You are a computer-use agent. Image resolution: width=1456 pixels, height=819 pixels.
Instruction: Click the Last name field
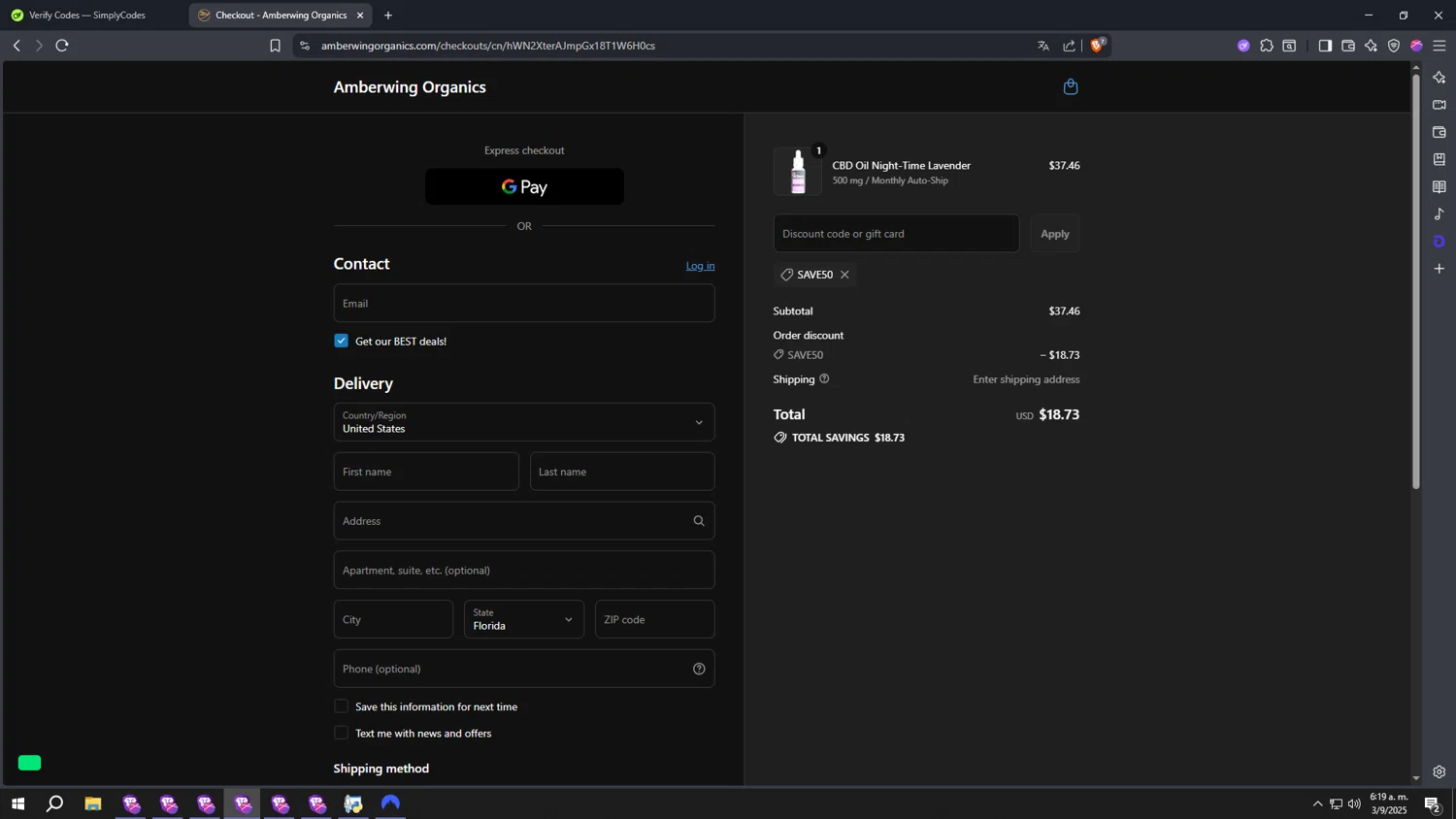click(x=622, y=472)
